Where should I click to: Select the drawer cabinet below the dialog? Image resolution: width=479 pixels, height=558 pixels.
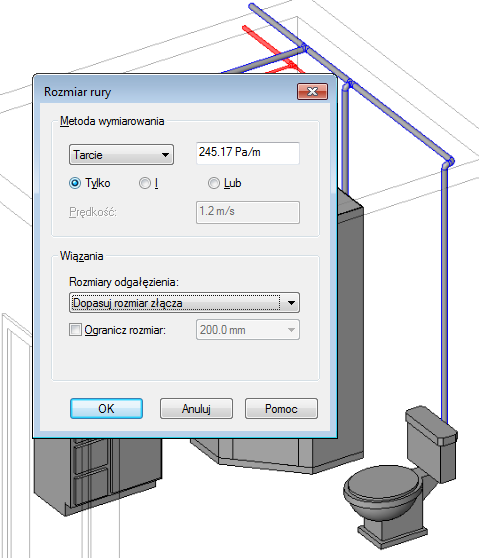[x=98, y=473]
